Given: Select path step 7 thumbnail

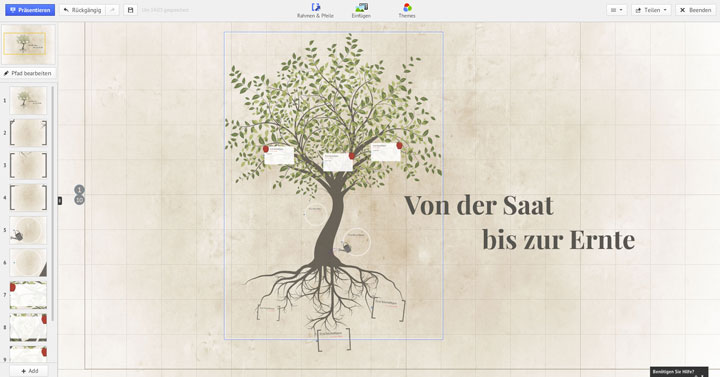Looking at the screenshot, I should [28, 295].
